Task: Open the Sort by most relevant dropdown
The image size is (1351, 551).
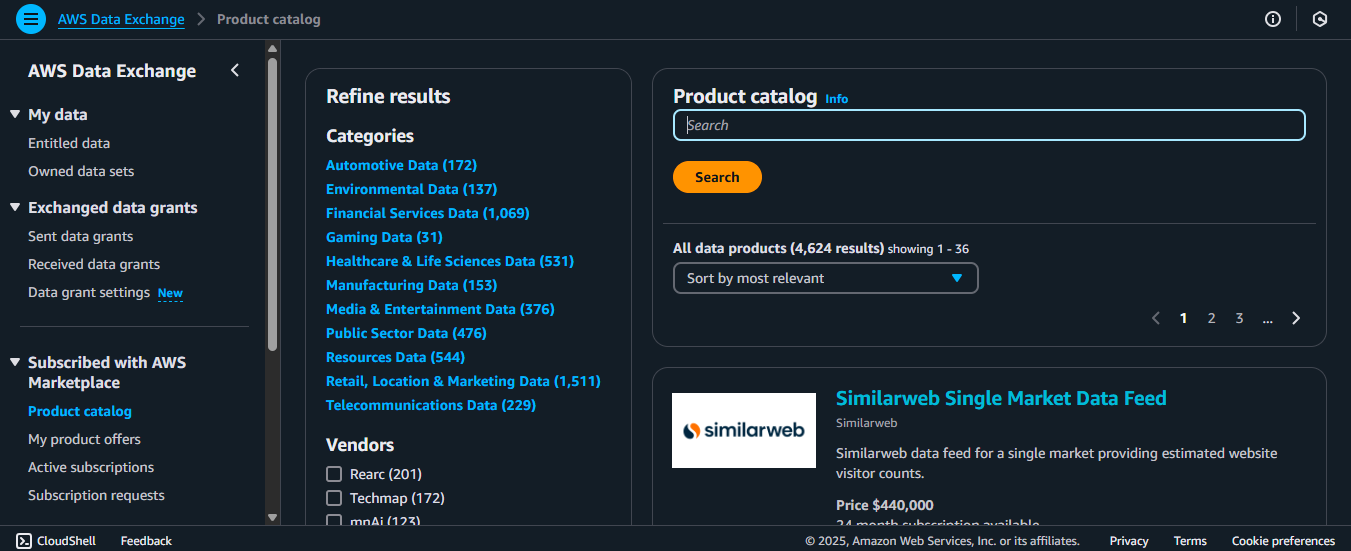Action: [x=825, y=278]
